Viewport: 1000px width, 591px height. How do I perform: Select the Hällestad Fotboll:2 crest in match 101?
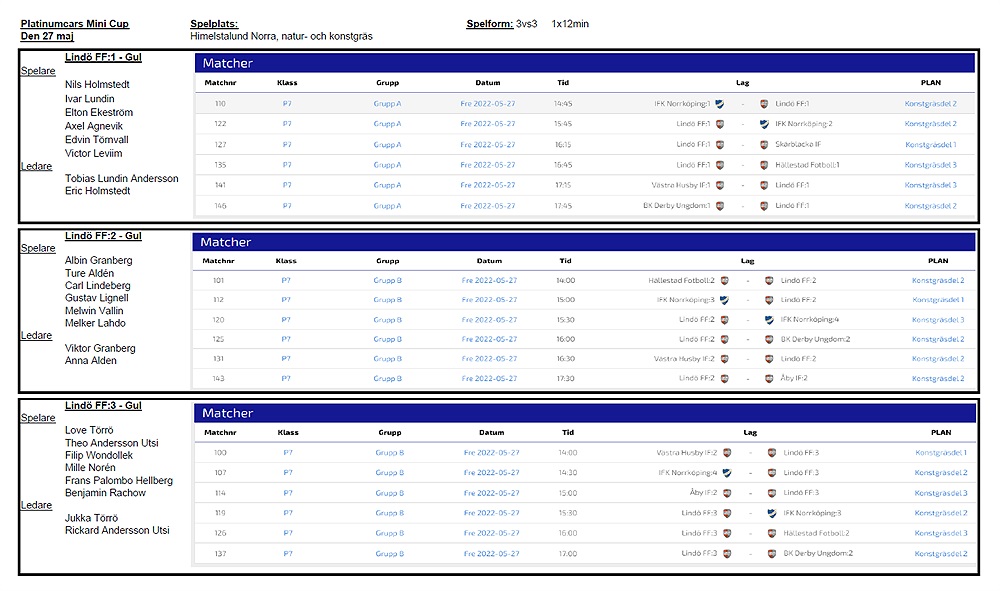724,281
